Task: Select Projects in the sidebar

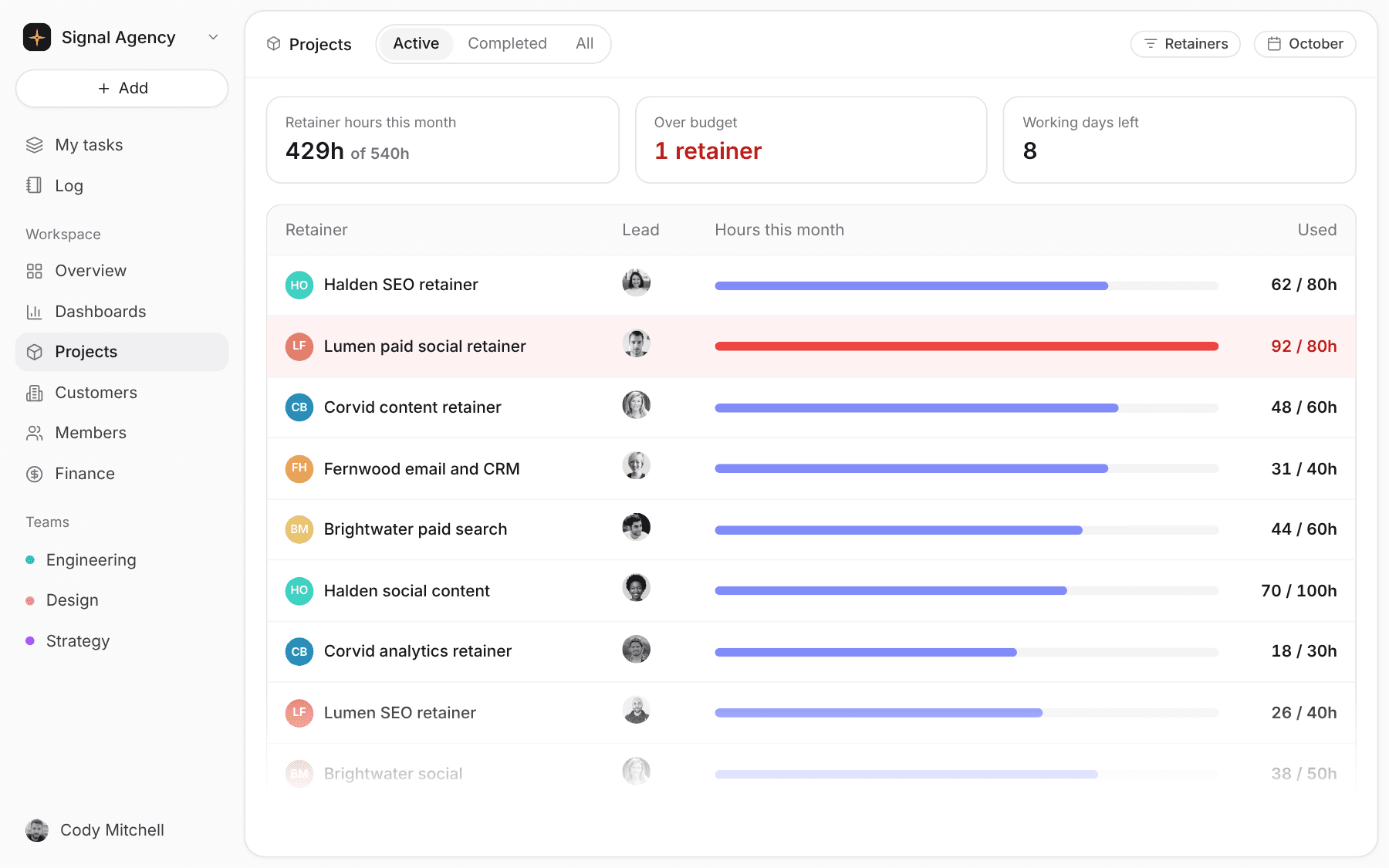Action: (122, 352)
